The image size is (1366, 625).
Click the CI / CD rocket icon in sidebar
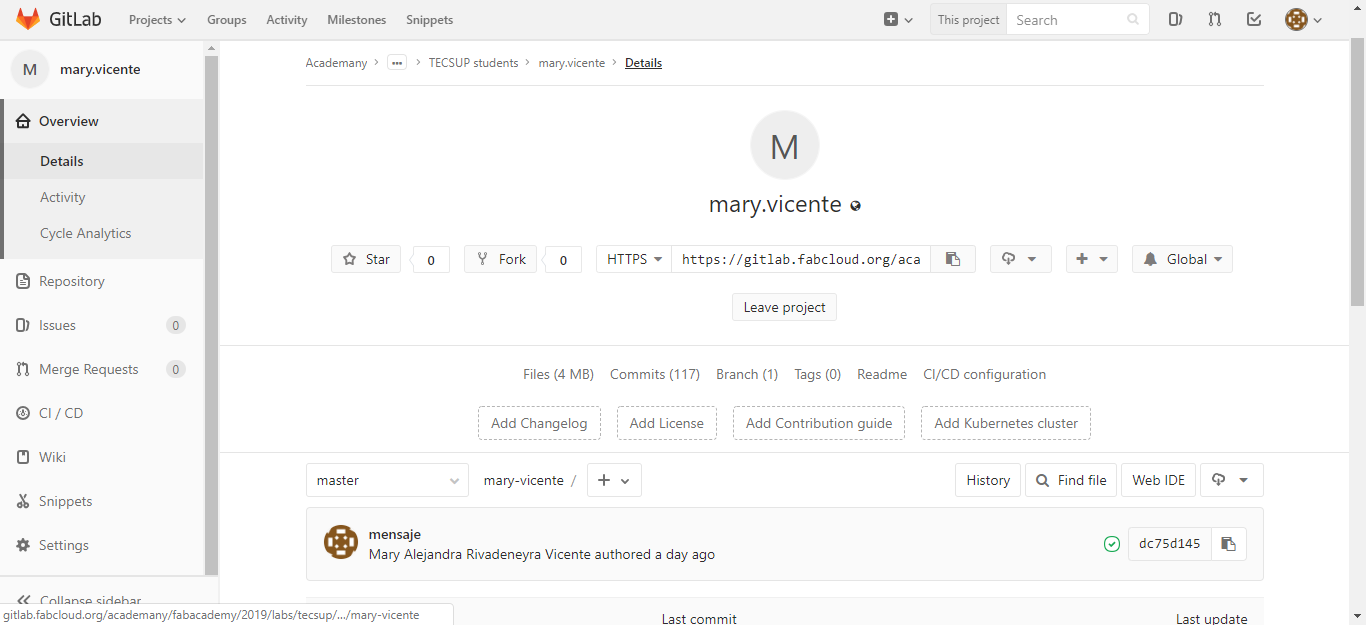23,413
